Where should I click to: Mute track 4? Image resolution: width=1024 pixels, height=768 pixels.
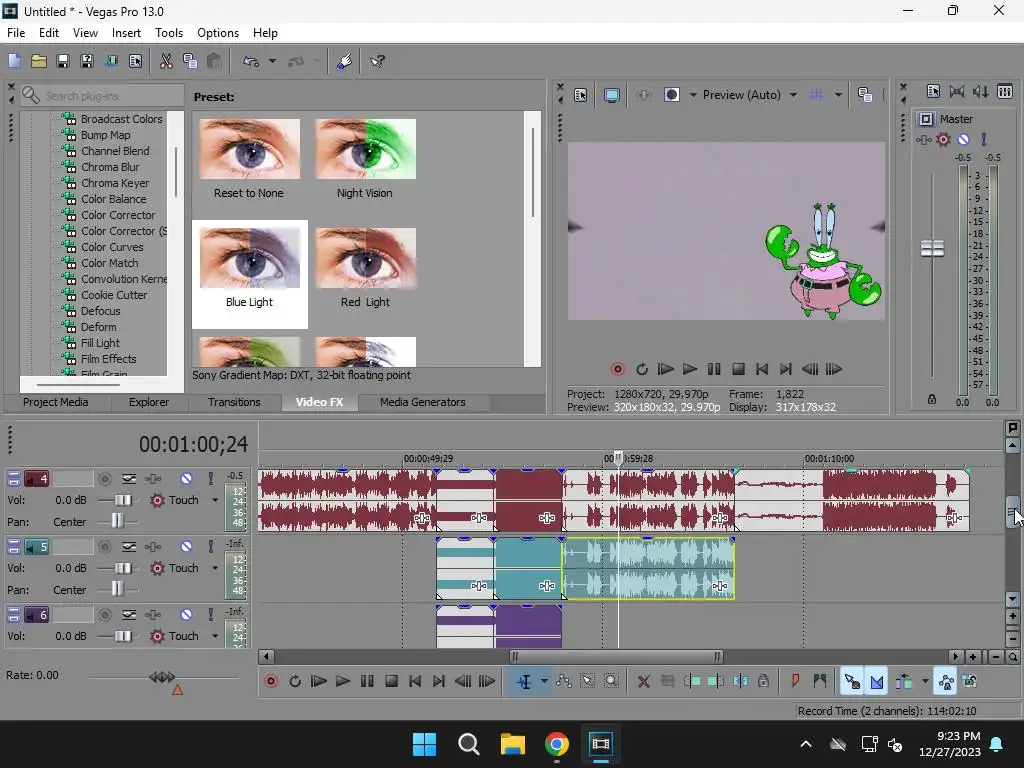click(x=186, y=479)
